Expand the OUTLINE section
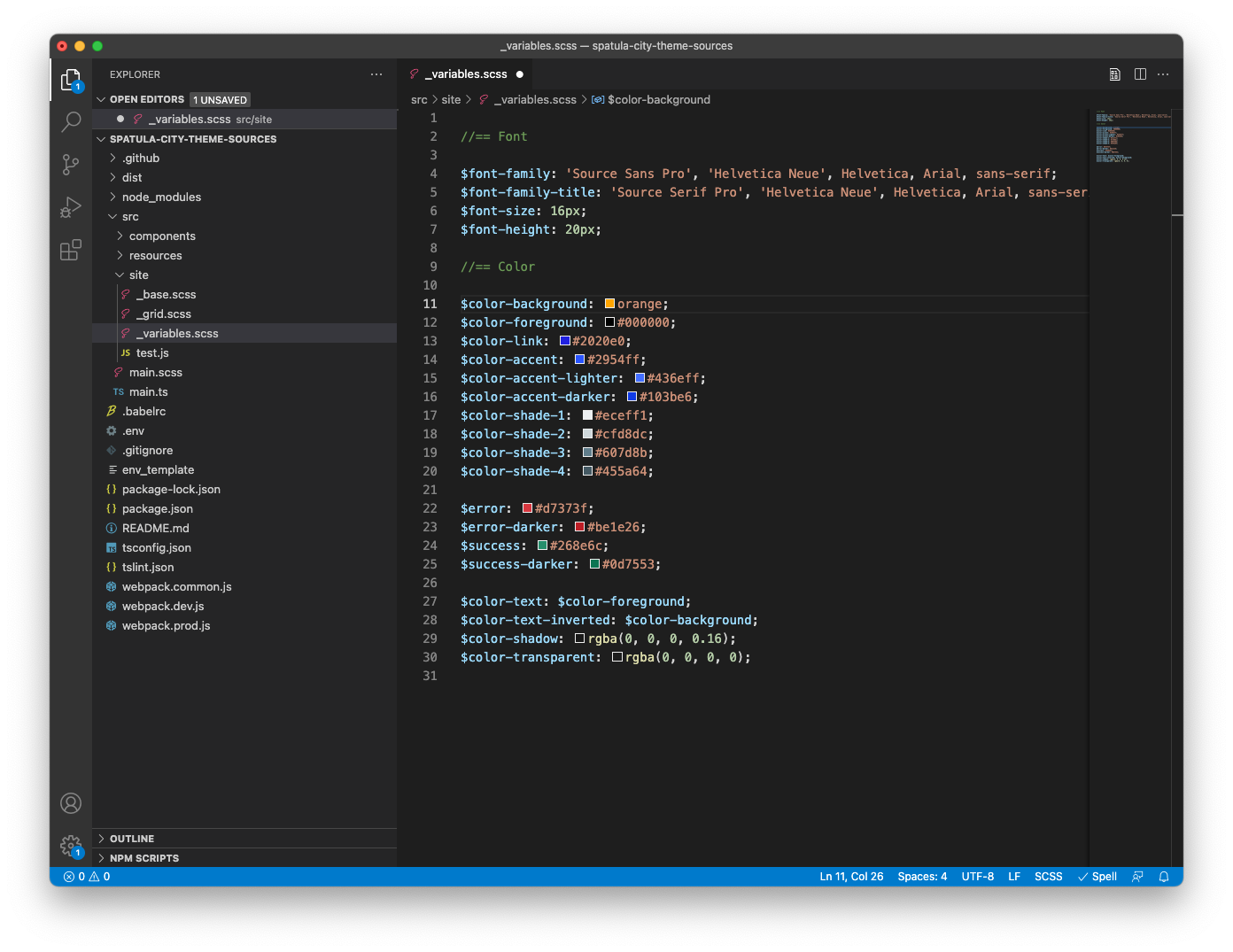The width and height of the screenshot is (1233, 952). tap(132, 839)
